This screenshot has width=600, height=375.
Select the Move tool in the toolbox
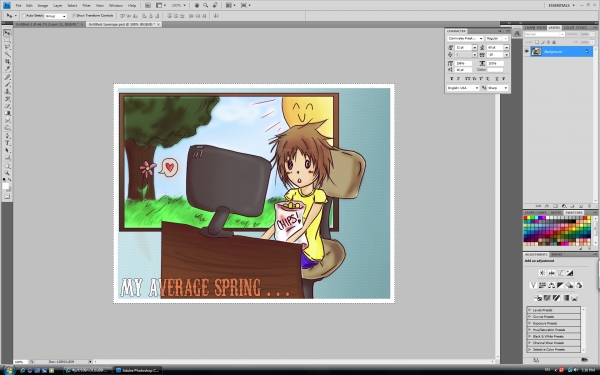(x=7, y=33)
